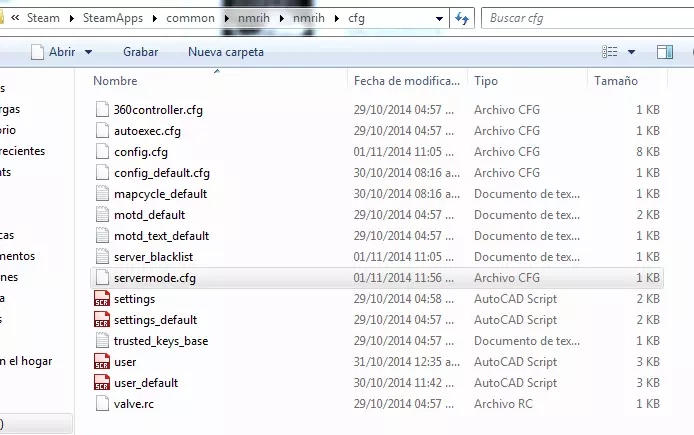Click the Grabar toolbar button
The height and width of the screenshot is (435, 694).
pos(140,52)
